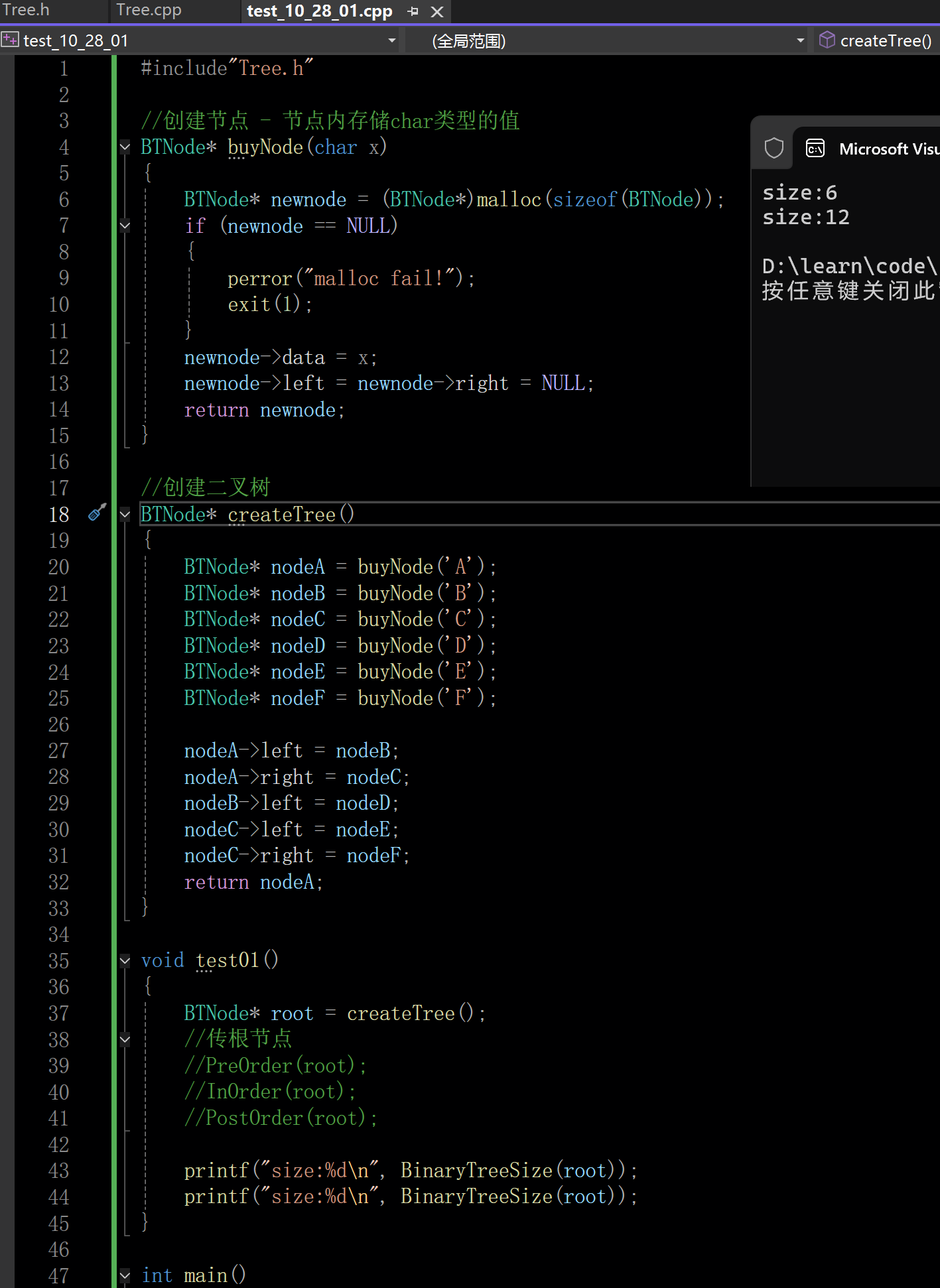Click the nodeD = buyNode('D') line
This screenshot has width=940, height=1288.
340,645
